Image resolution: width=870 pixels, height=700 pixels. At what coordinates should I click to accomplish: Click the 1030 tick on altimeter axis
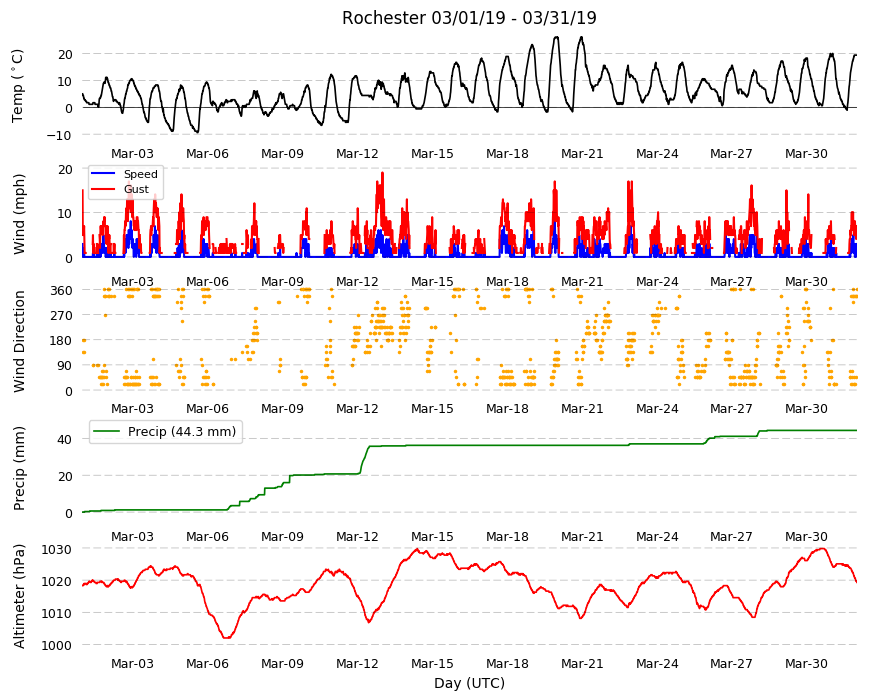[x=58, y=549]
